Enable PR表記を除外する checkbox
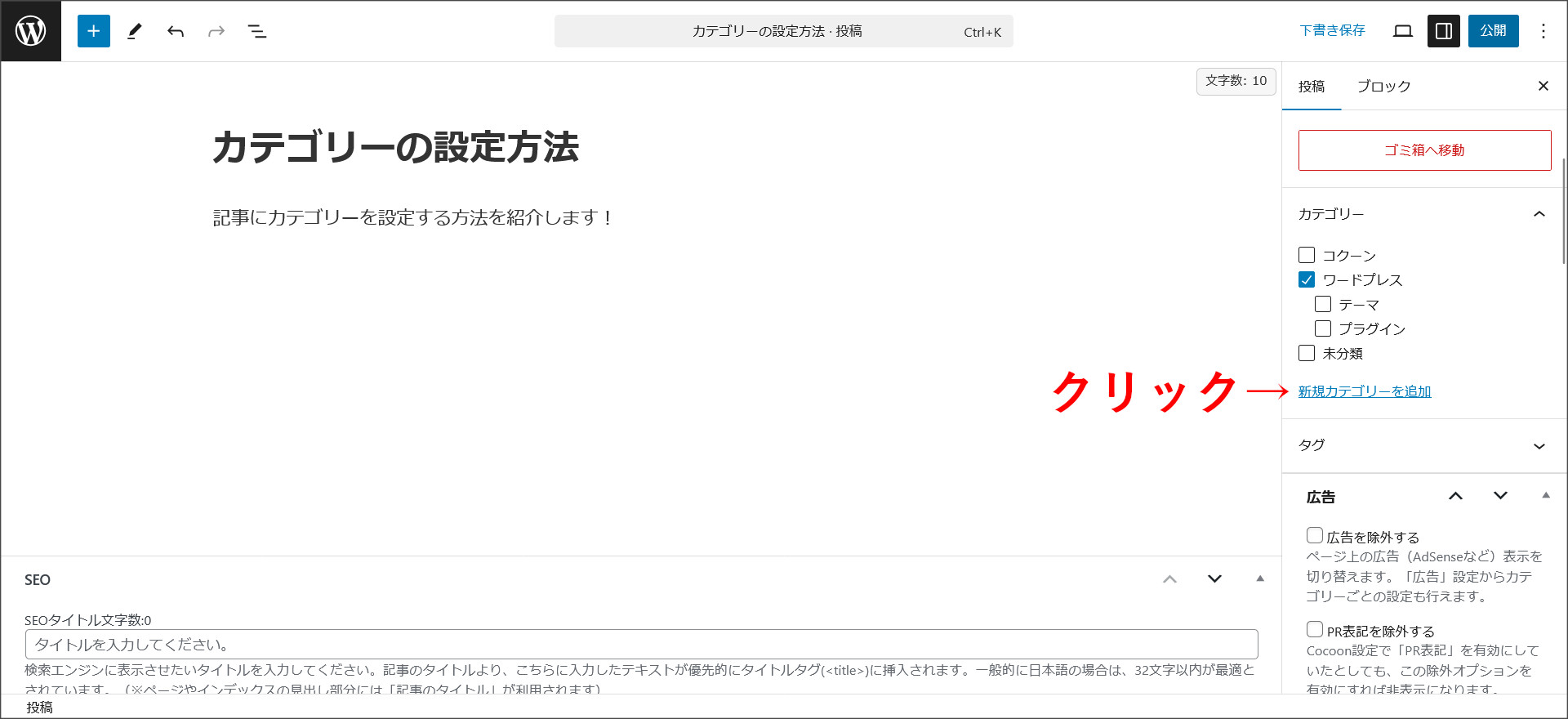 [x=1315, y=629]
